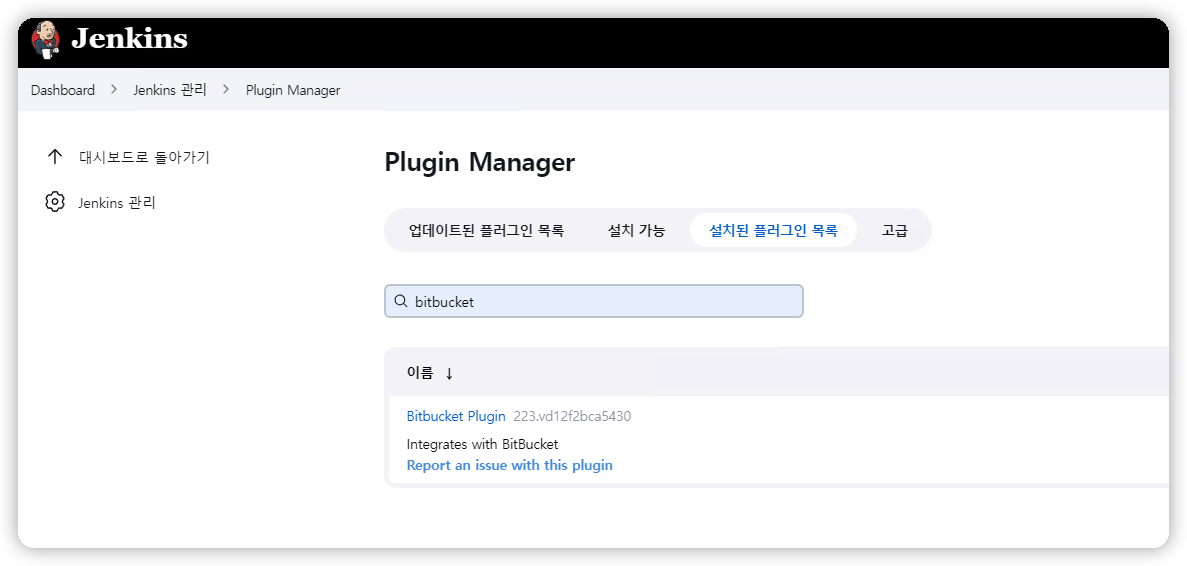
Task: Click the Integrates with BitBucket description
Action: point(482,444)
